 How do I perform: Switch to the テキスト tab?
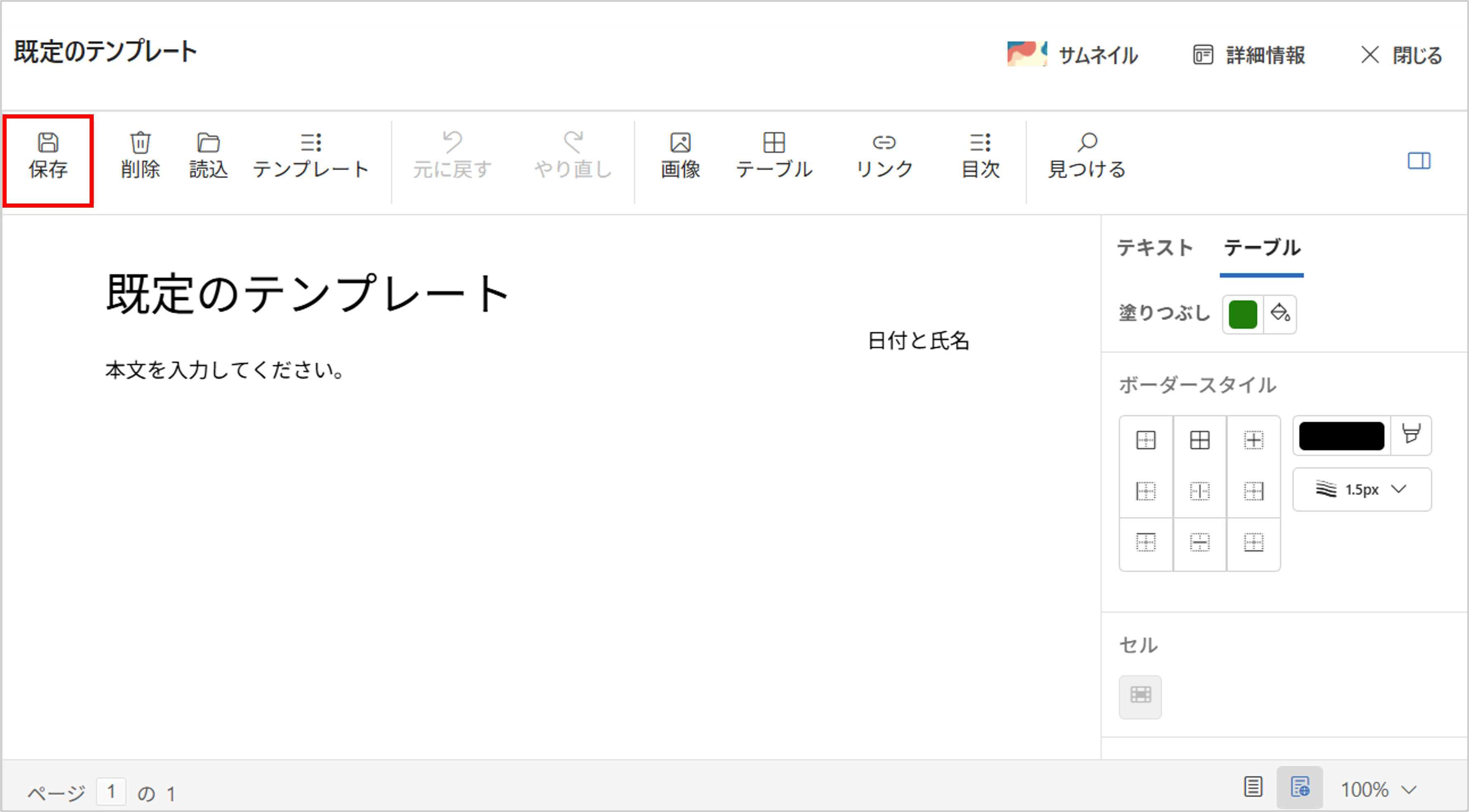pos(1155,248)
